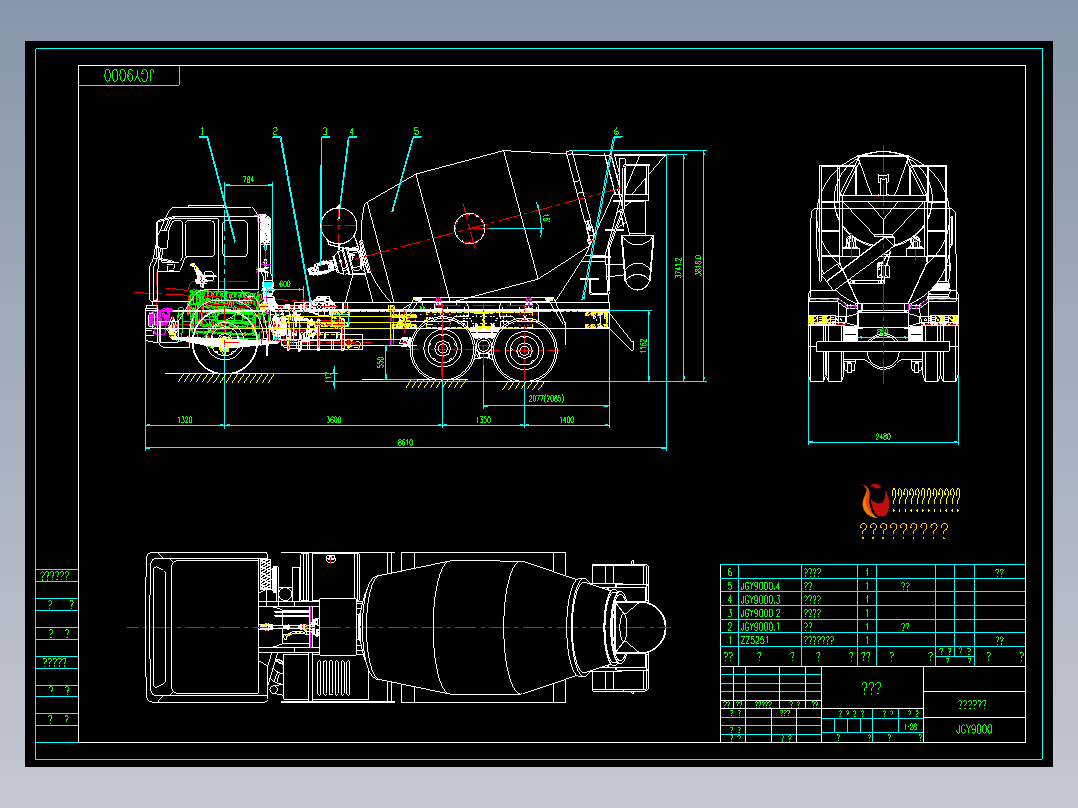Click the rearmost wheel in the side view
The image size is (1078, 808).
(525, 351)
